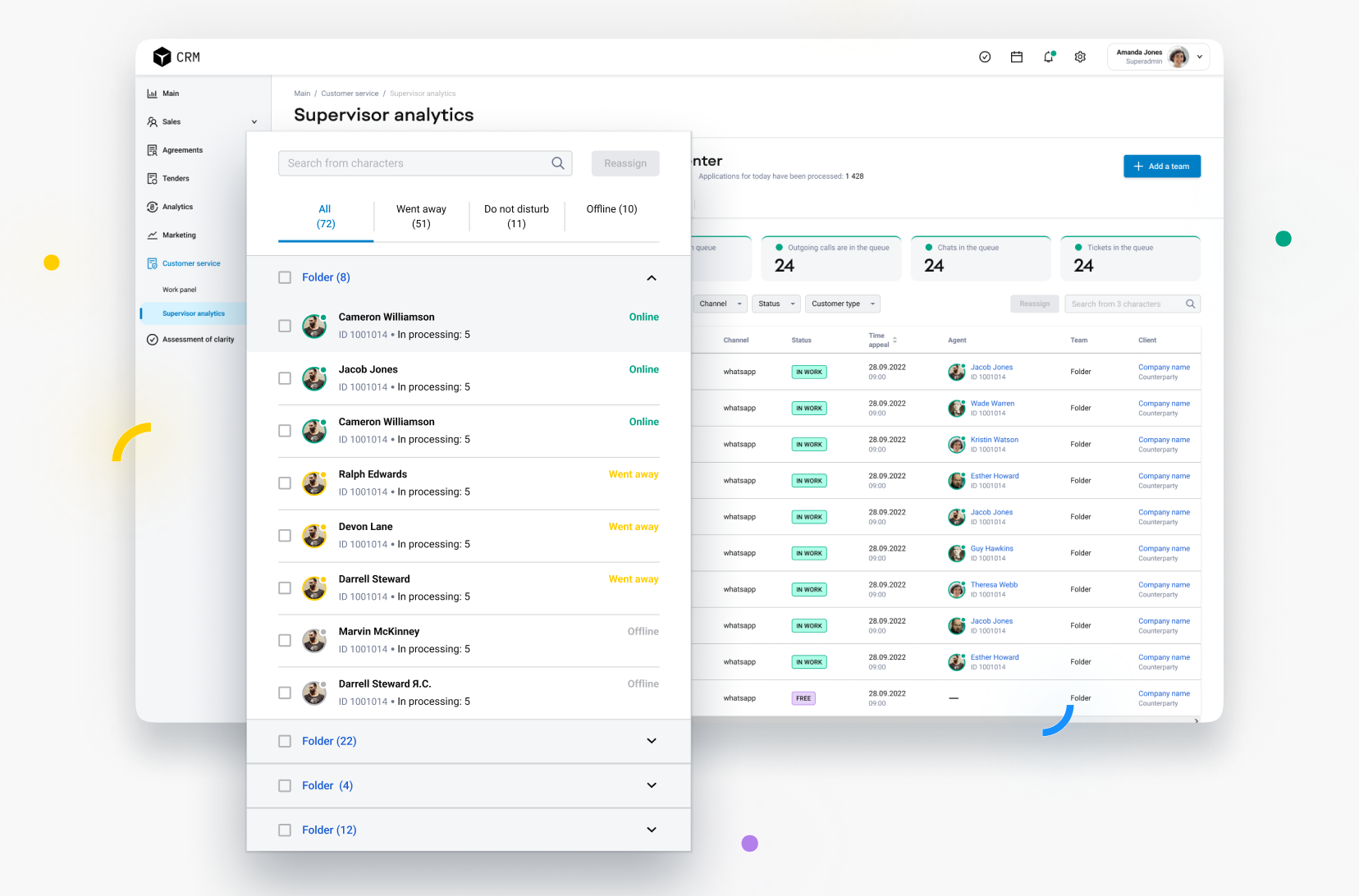The width and height of the screenshot is (1359, 896).
Task: Collapse the Folder (8) group
Action: (652, 278)
